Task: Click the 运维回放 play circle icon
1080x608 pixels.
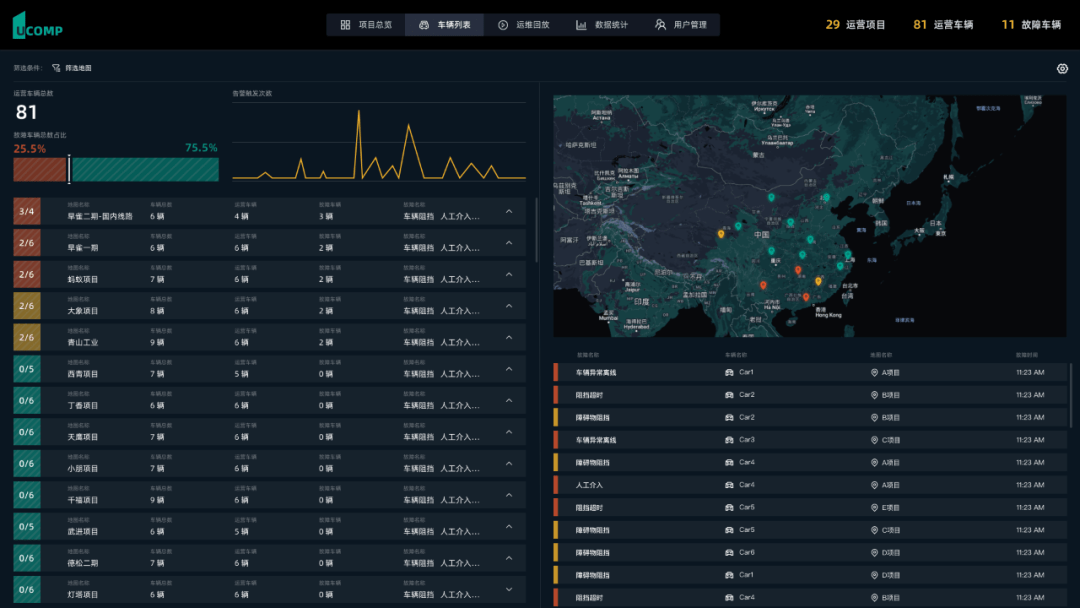Action: pyautogui.click(x=503, y=25)
